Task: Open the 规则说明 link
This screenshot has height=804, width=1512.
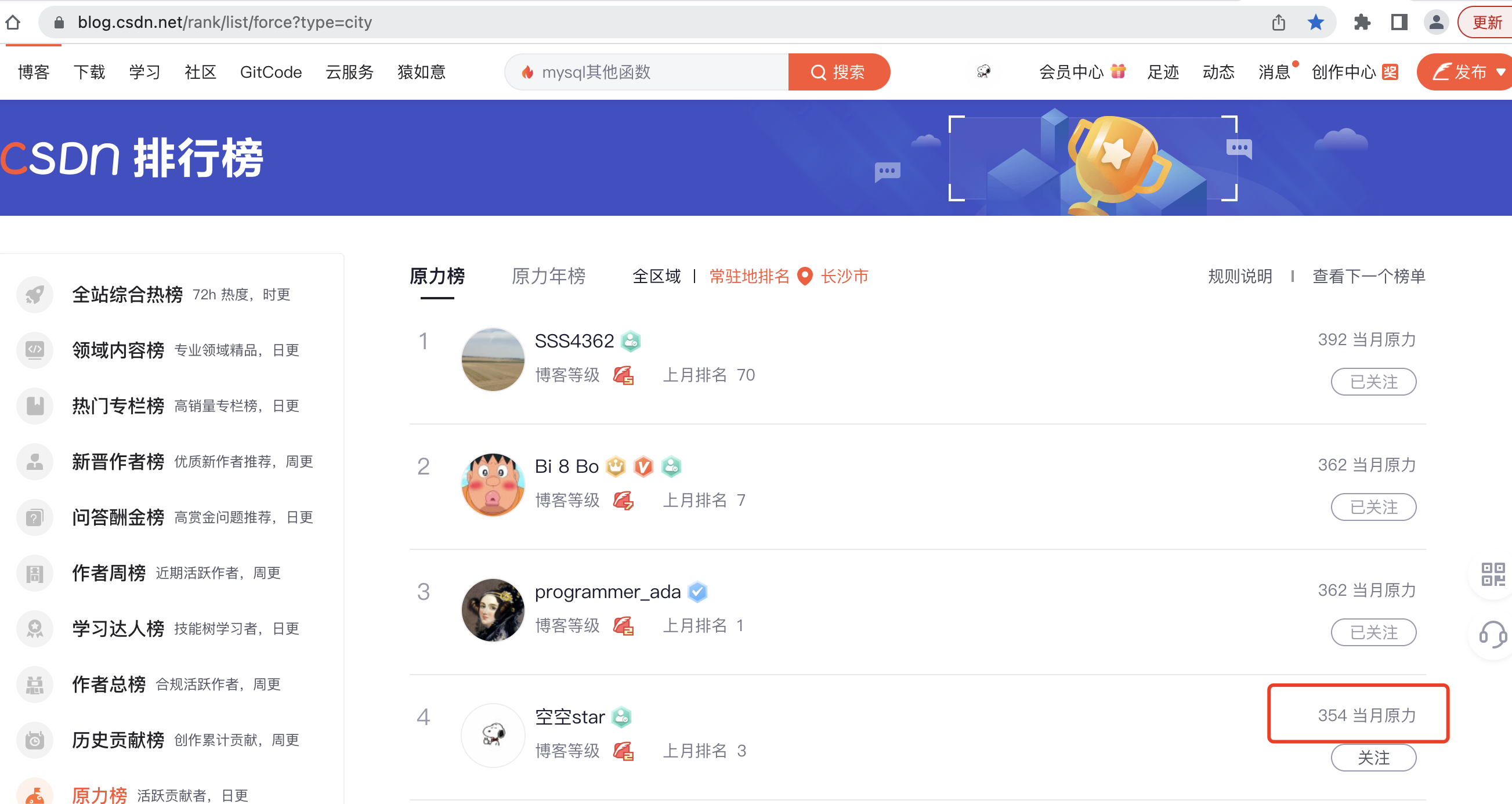Action: (1240, 276)
